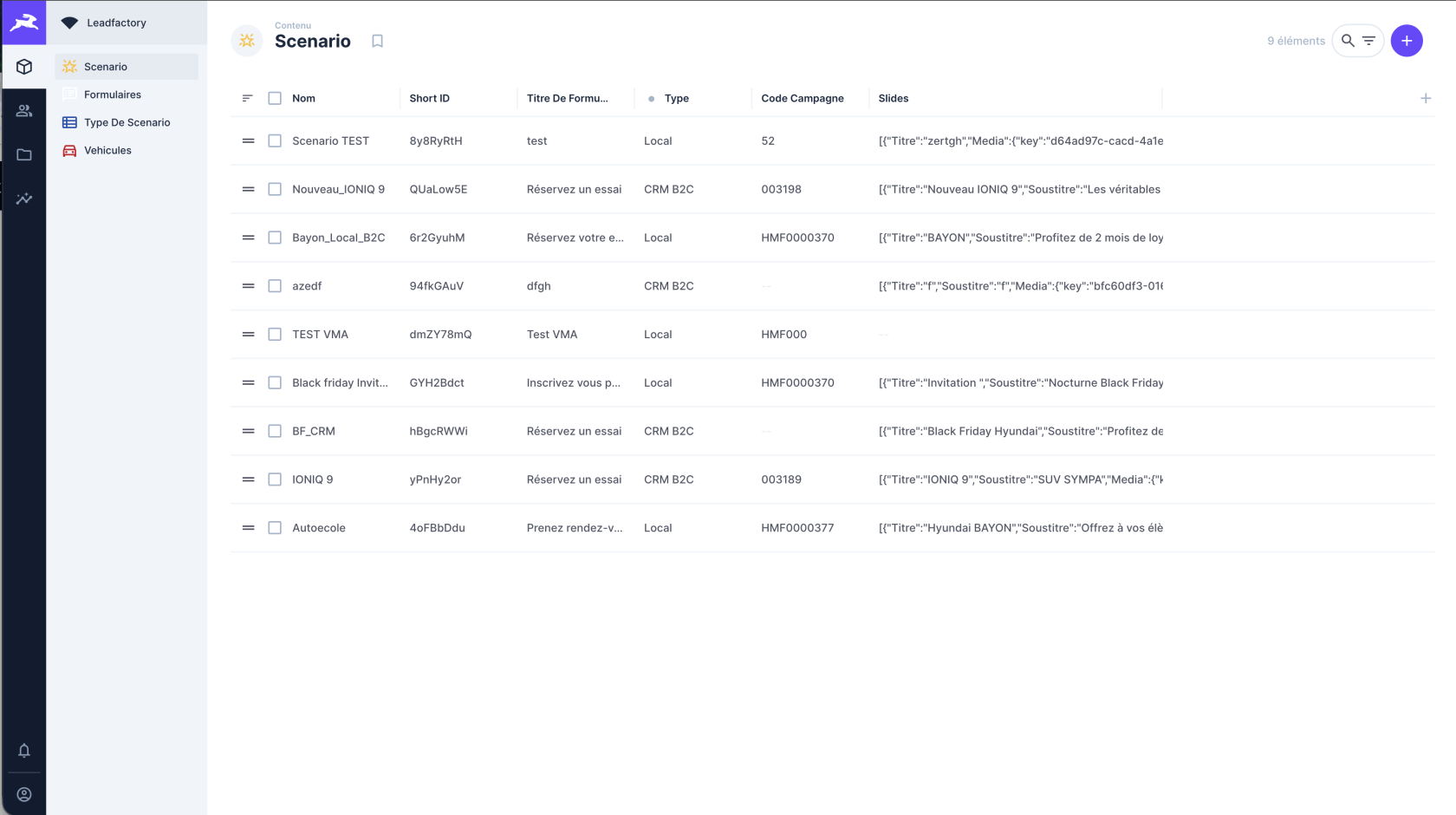Add a column with the plus icon
Image resolution: width=1456 pixels, height=815 pixels.
click(x=1426, y=99)
